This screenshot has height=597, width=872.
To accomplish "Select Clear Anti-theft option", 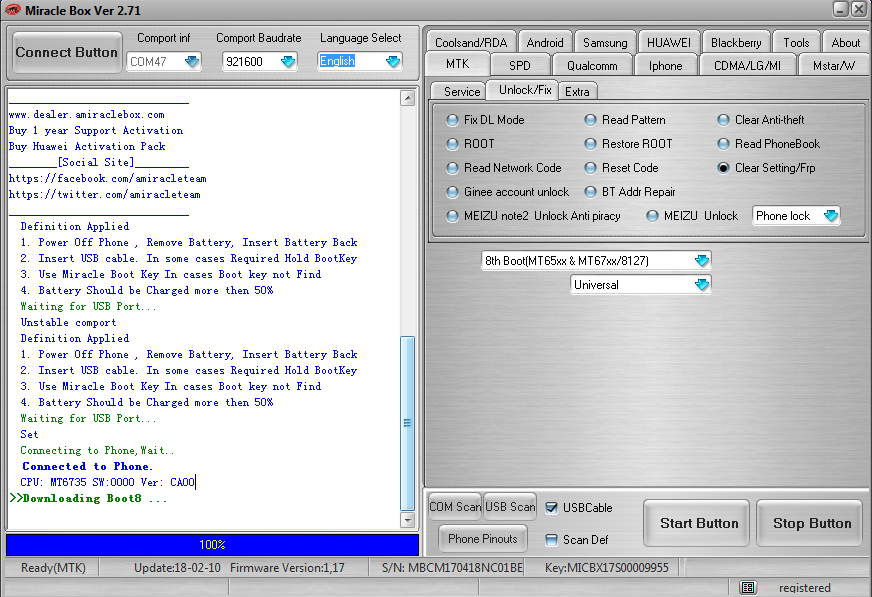I will [x=724, y=120].
